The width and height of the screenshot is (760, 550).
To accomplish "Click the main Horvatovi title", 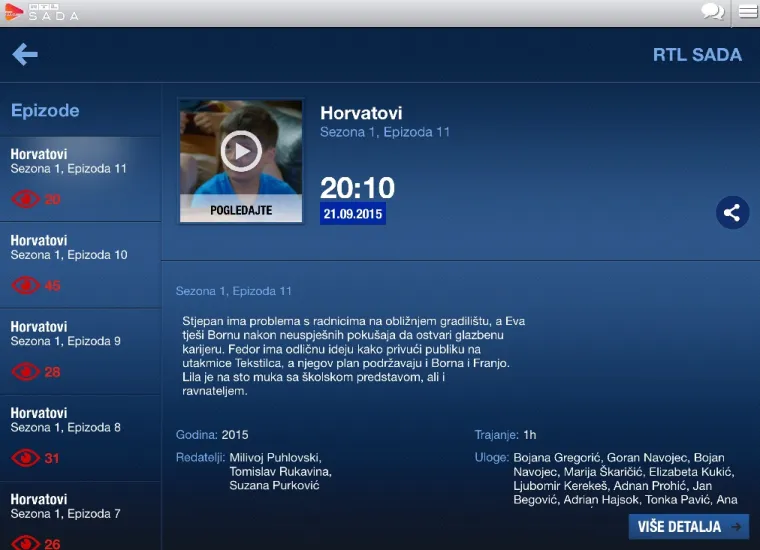I will click(361, 113).
